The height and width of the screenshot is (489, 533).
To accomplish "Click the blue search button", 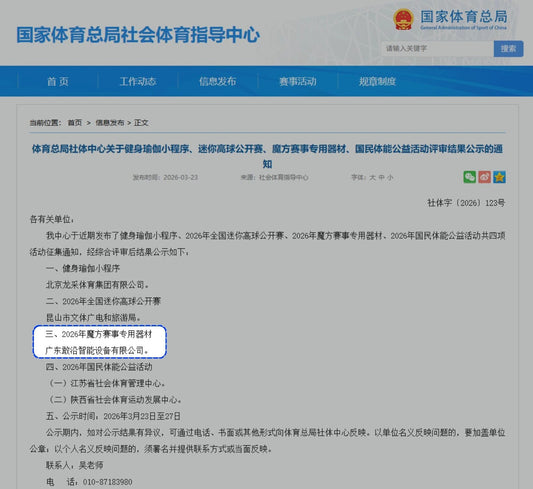I will pyautogui.click(x=509, y=49).
